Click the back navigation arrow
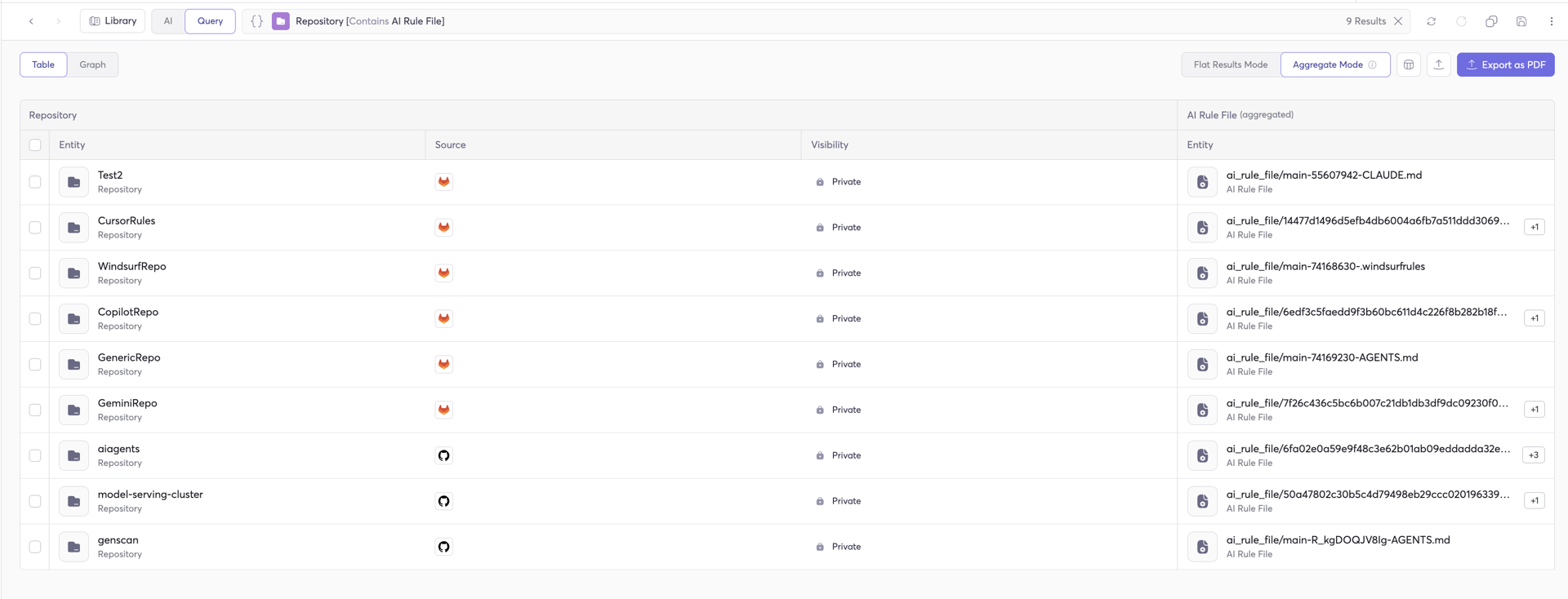This screenshot has width=1568, height=599. 31,21
